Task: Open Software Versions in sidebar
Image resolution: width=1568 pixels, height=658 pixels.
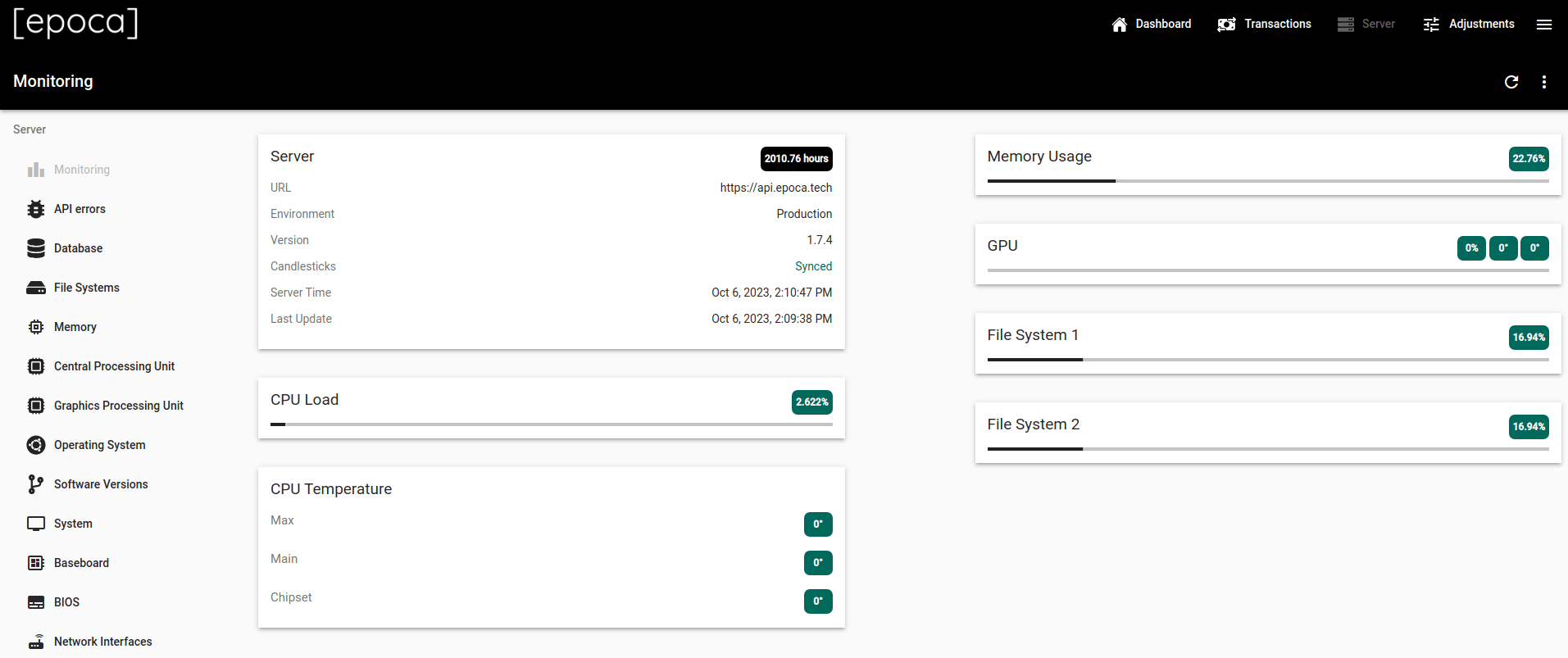Action: point(101,484)
